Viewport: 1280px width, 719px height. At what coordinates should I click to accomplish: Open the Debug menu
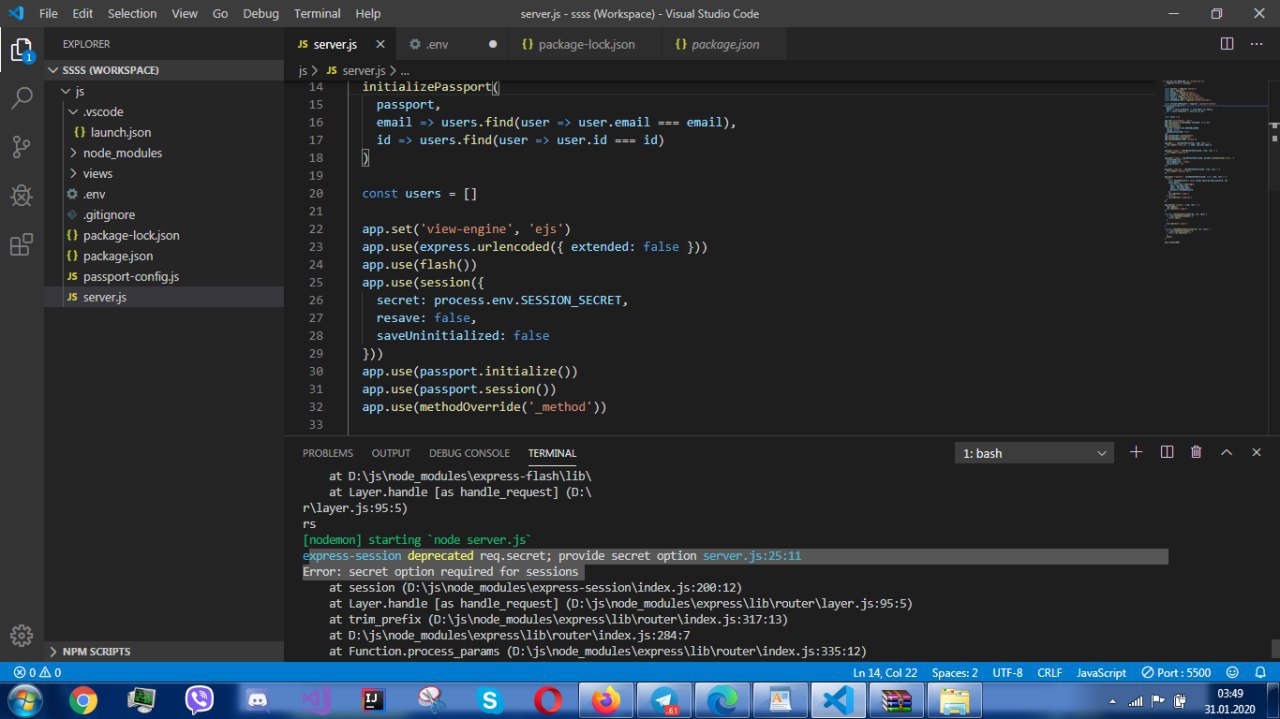pos(261,14)
